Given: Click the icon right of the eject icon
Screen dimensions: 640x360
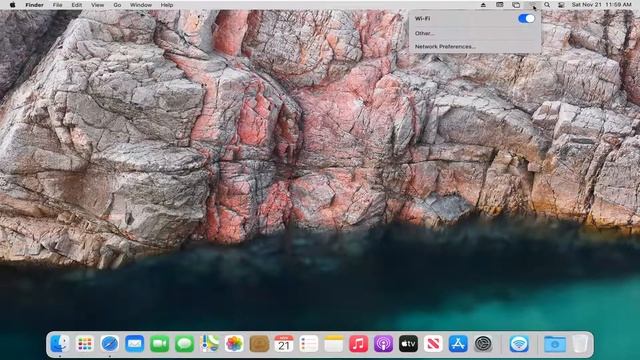Looking at the screenshot, I should (x=500, y=5).
